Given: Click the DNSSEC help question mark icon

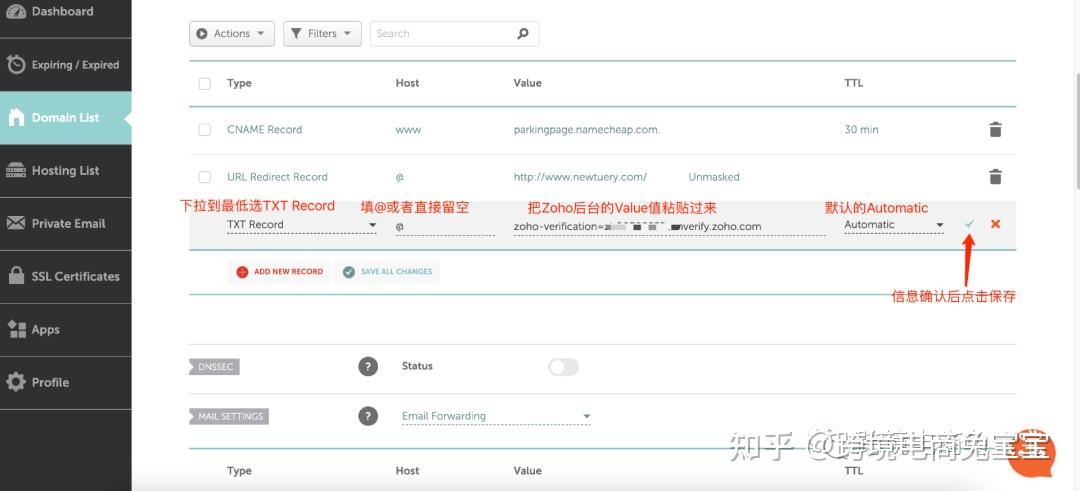Looking at the screenshot, I should click(368, 367).
